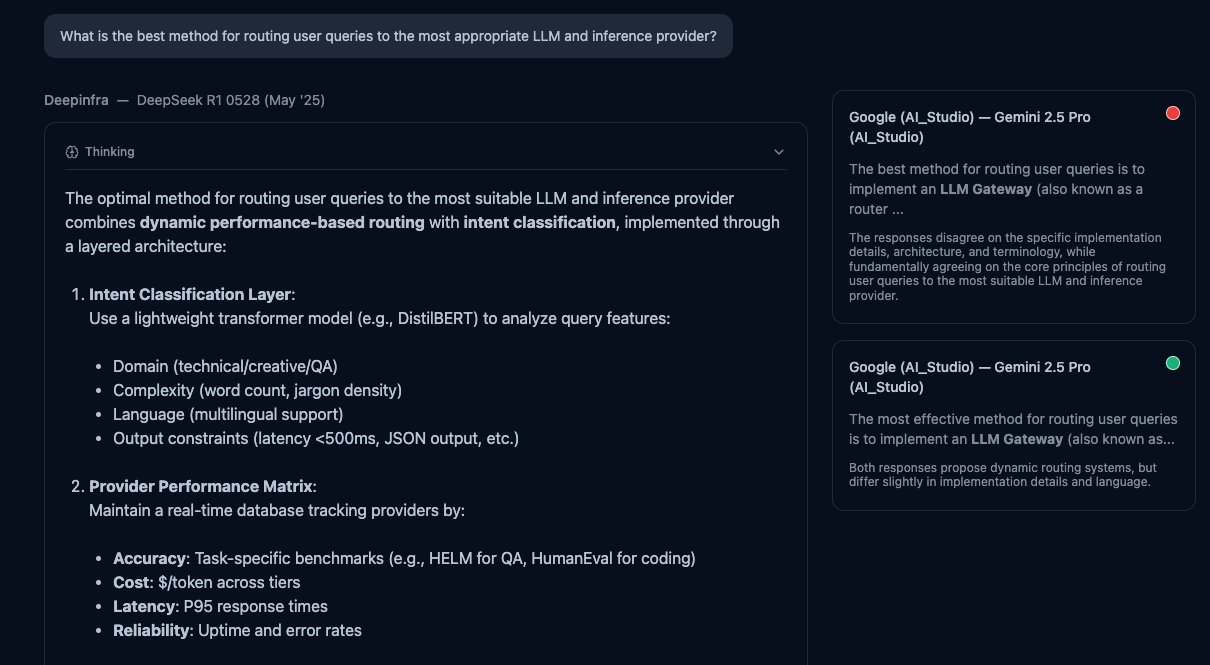
Task: Toggle the Thinking label to show reasoning
Action: pyautogui.click(x=109, y=152)
